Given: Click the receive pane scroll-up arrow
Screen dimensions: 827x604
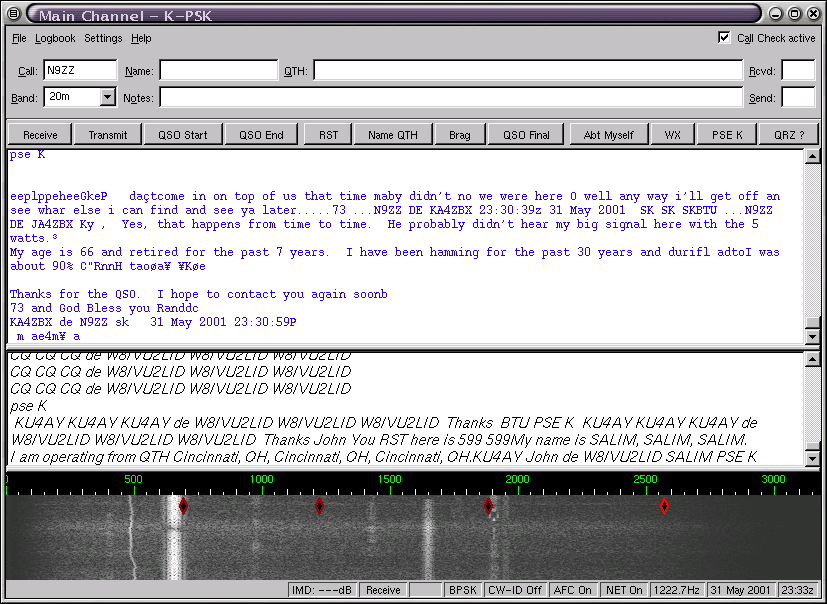Looking at the screenshot, I should [812, 156].
